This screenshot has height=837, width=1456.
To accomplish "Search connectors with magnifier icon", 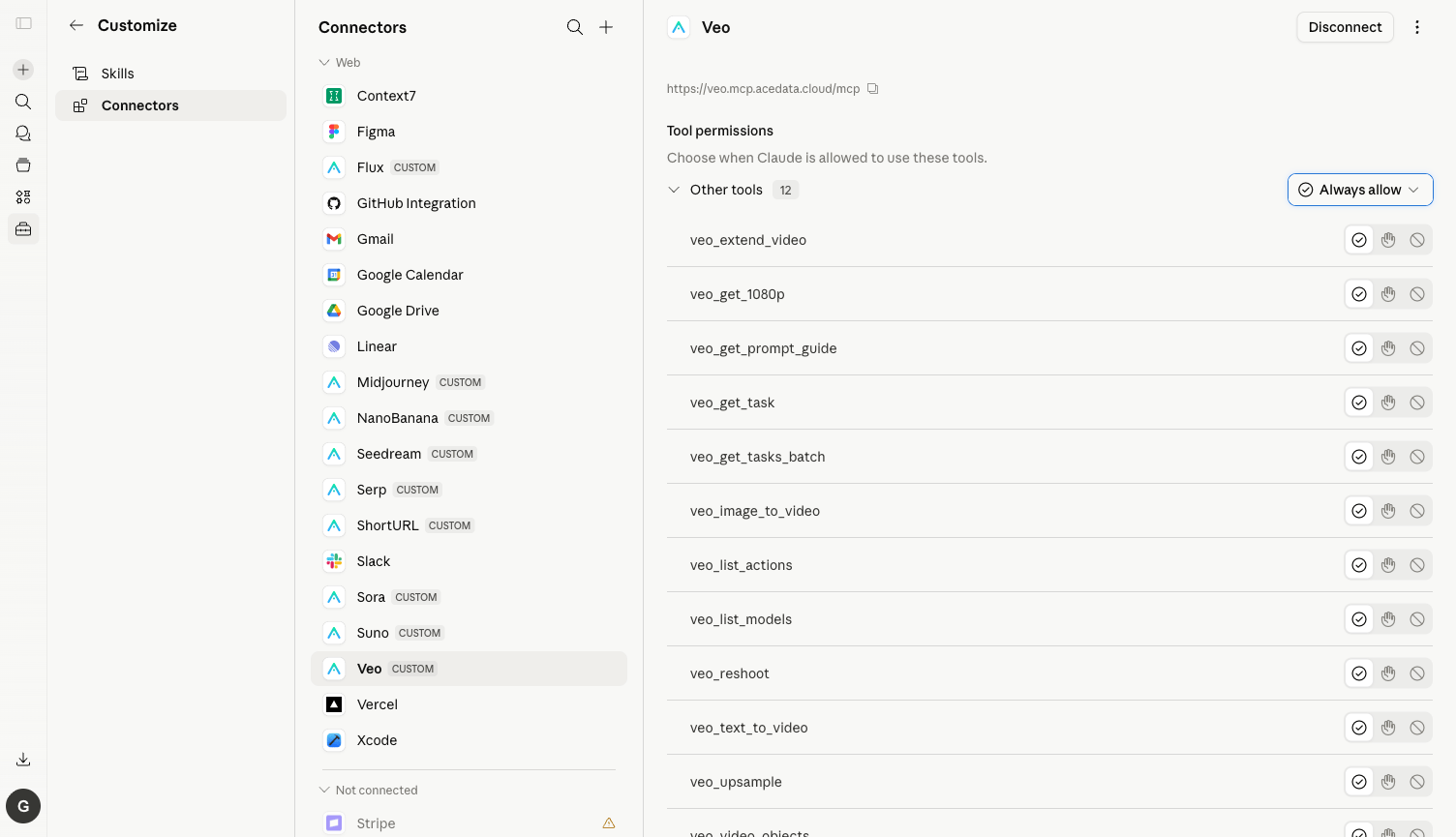I will tap(575, 27).
